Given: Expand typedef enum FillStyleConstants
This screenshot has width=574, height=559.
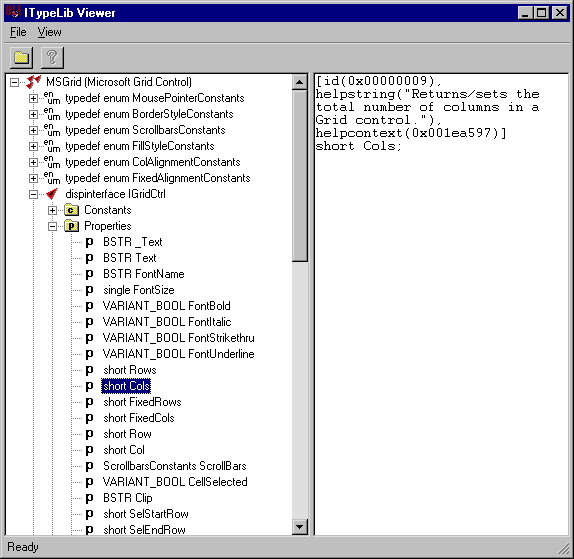Looking at the screenshot, I should pyautogui.click(x=33, y=146).
